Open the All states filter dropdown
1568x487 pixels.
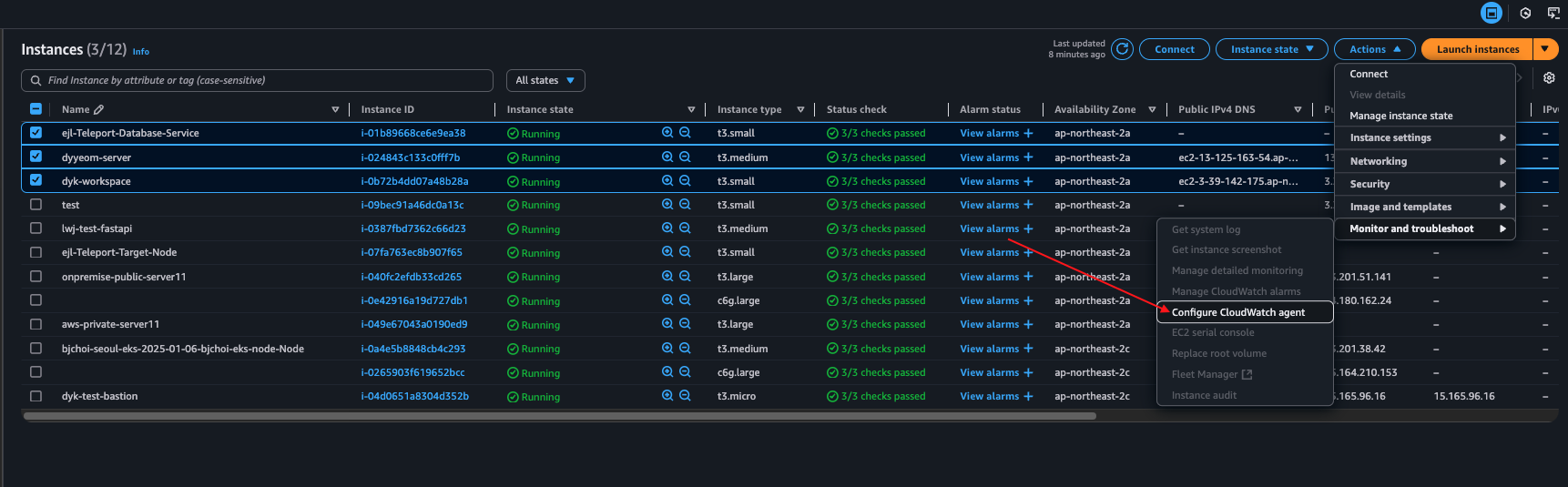tap(545, 80)
